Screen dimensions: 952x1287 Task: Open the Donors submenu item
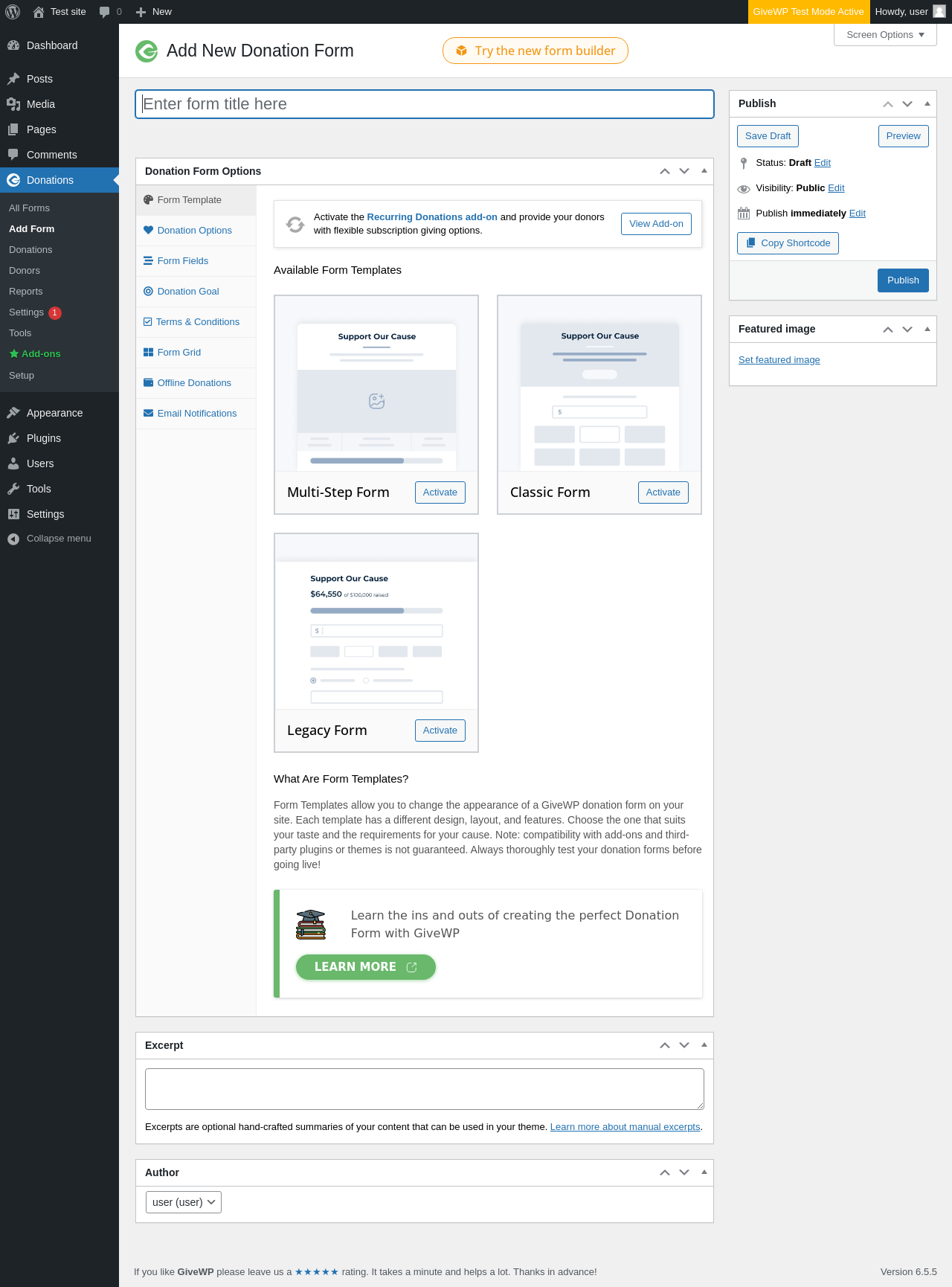(25, 271)
